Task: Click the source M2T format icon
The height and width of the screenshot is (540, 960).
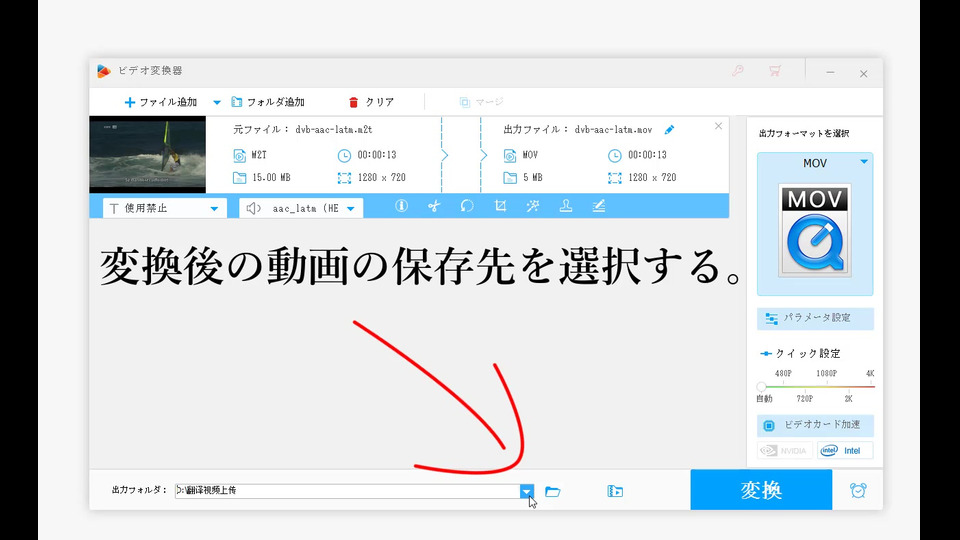Action: (x=239, y=156)
